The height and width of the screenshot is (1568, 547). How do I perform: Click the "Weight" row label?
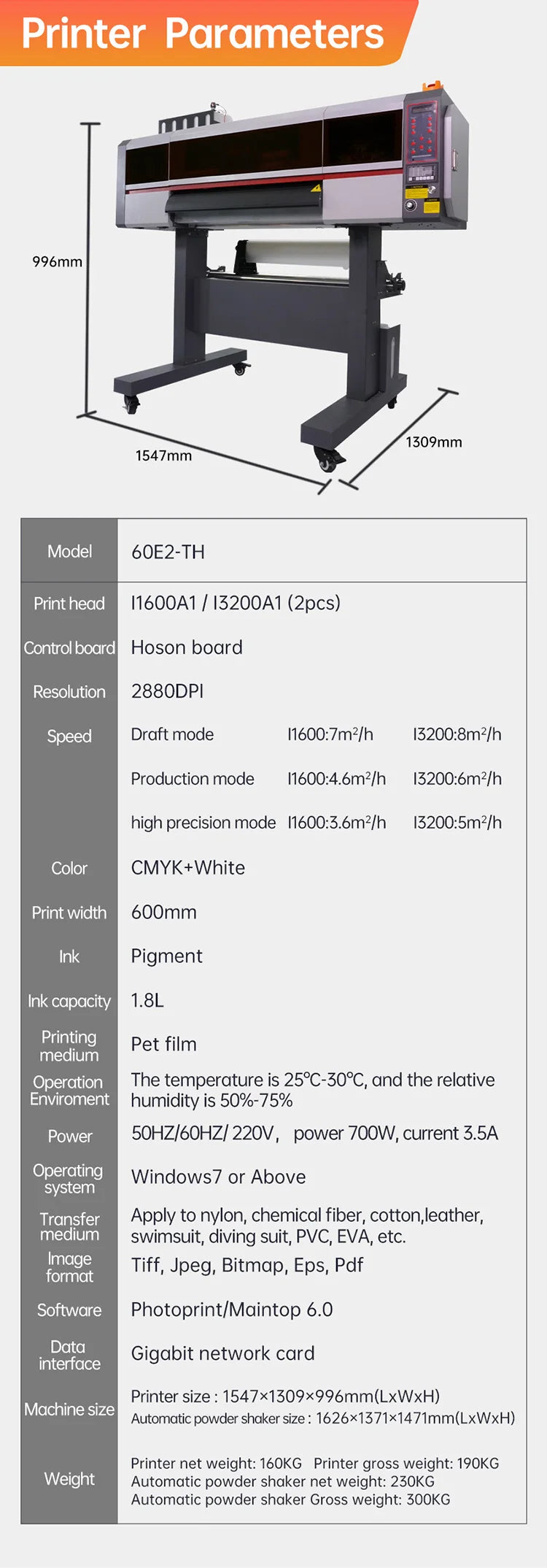(x=69, y=1479)
